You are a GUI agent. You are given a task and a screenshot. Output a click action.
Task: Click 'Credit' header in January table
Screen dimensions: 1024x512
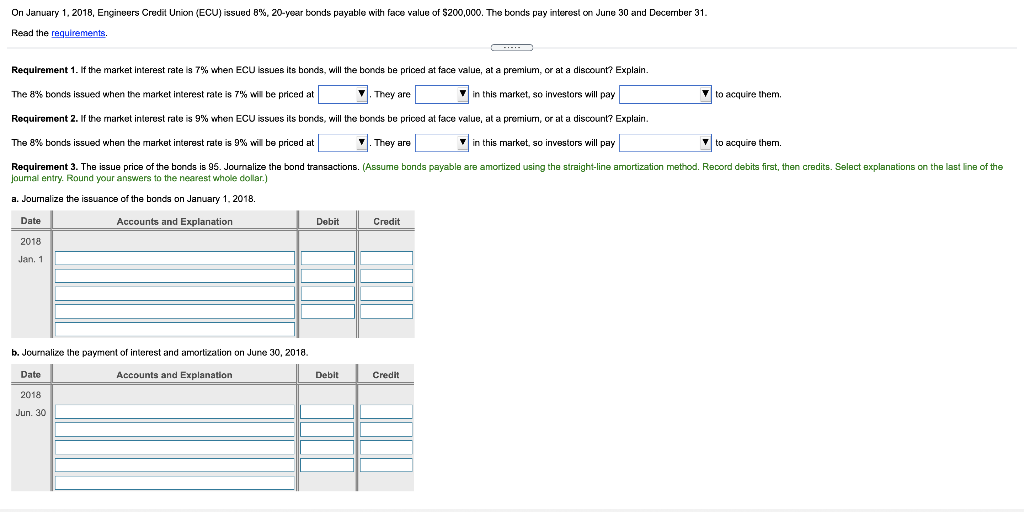[387, 221]
